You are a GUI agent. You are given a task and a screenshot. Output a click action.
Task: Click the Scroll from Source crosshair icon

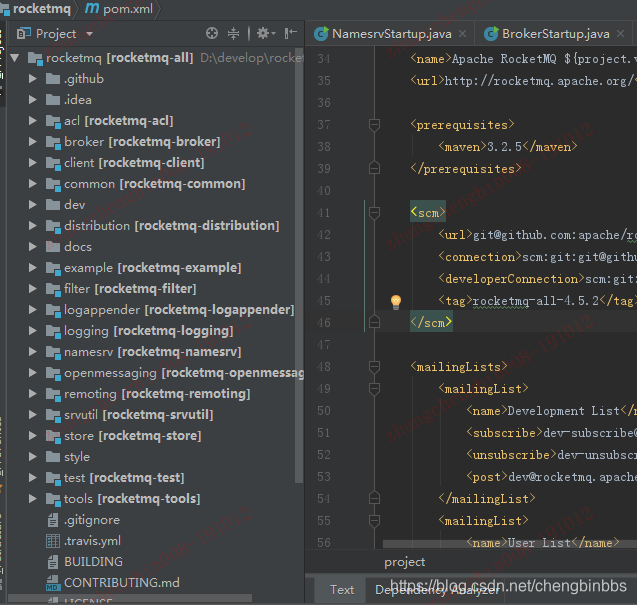tap(212, 33)
